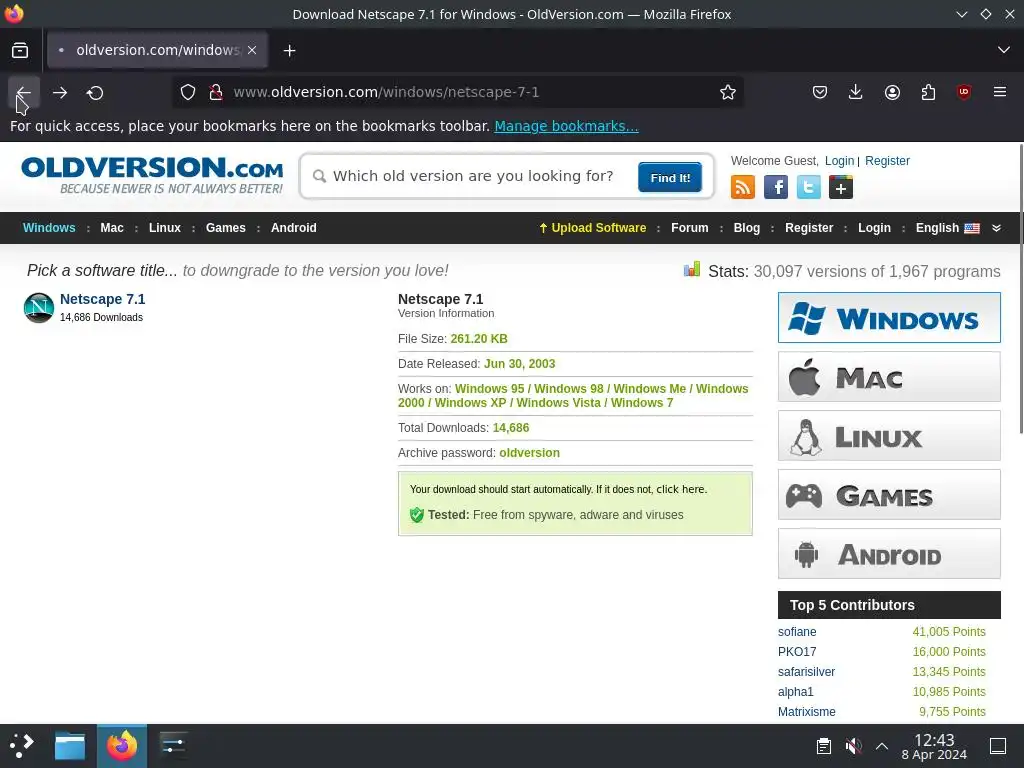Image resolution: width=1024 pixels, height=768 pixels.
Task: Open a new tab with plus button
Action: [x=289, y=50]
